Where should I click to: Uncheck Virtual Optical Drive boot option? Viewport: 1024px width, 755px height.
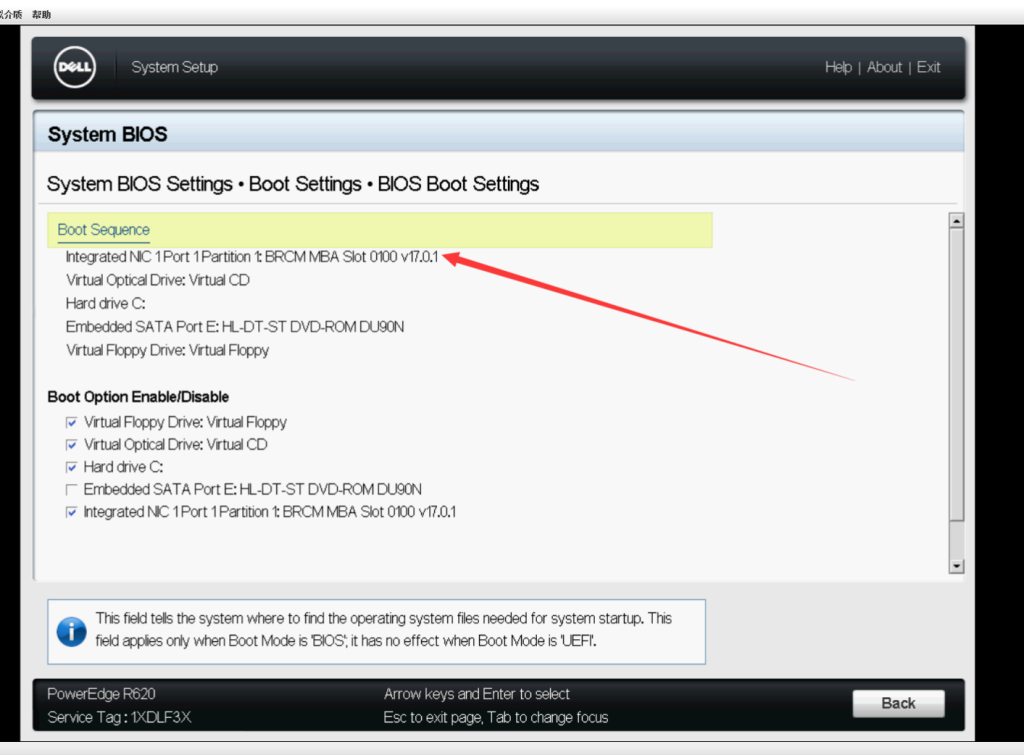pyautogui.click(x=71, y=445)
